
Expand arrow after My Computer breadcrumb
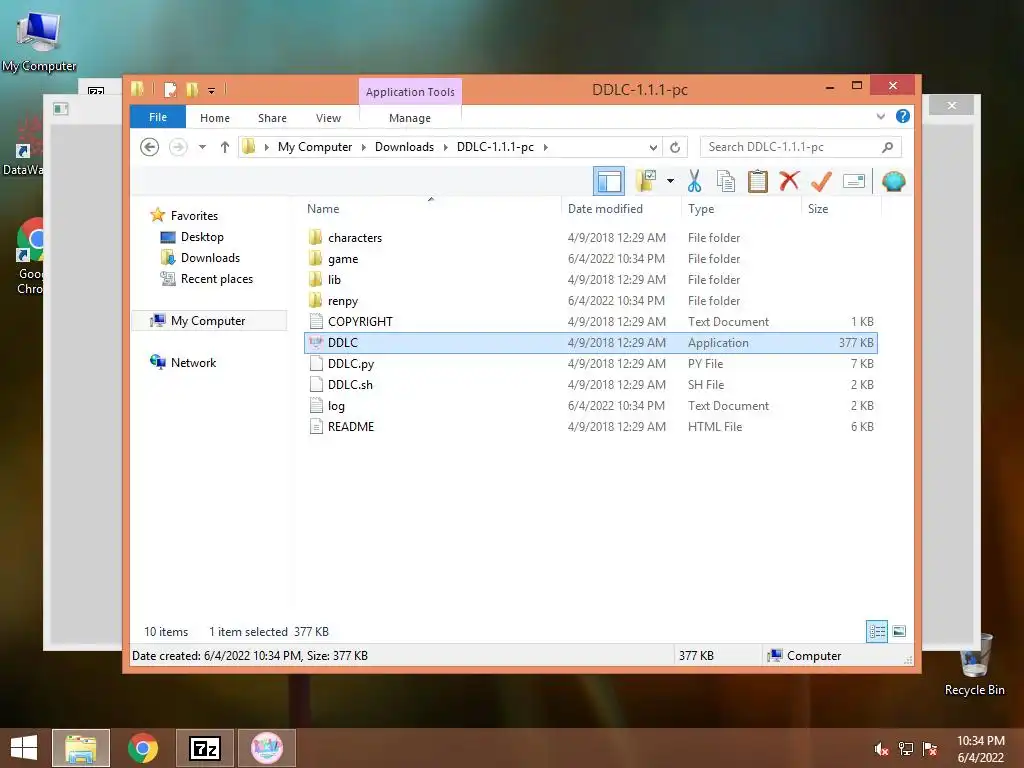[x=364, y=147]
